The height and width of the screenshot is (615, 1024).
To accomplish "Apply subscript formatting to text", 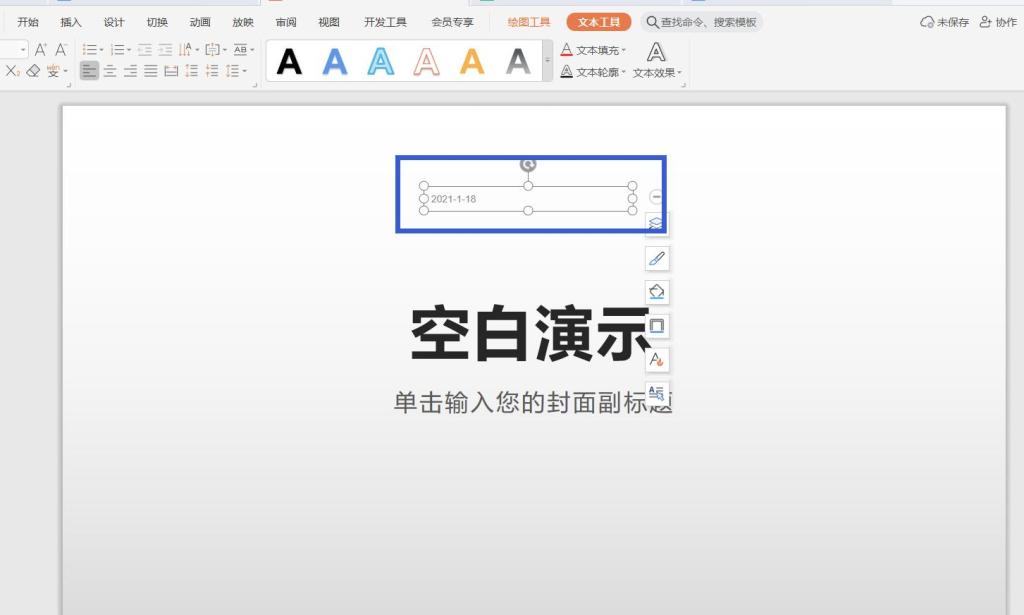I will coord(11,70).
